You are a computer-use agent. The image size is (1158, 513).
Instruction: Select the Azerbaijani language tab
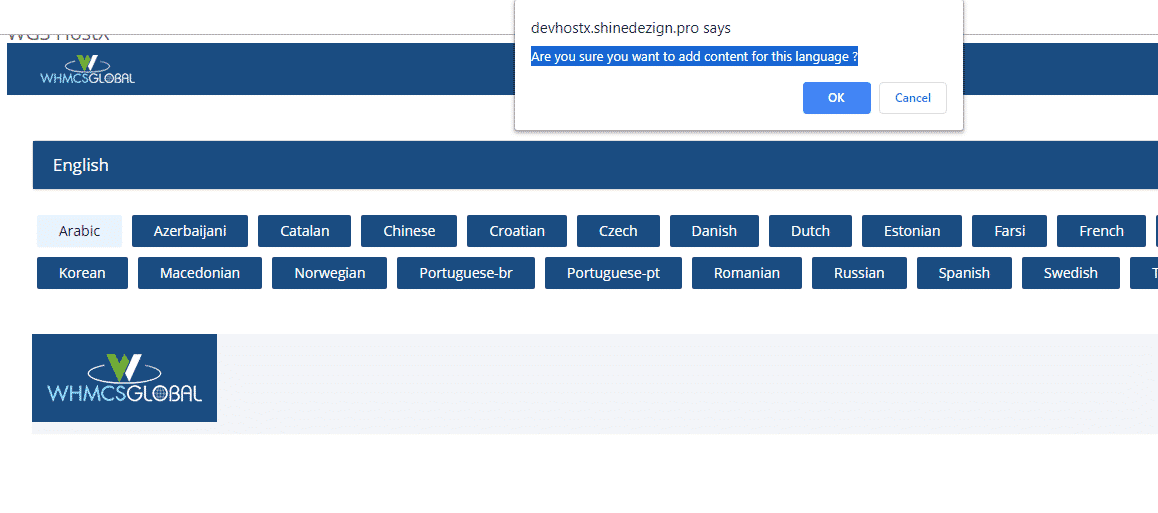coord(190,231)
